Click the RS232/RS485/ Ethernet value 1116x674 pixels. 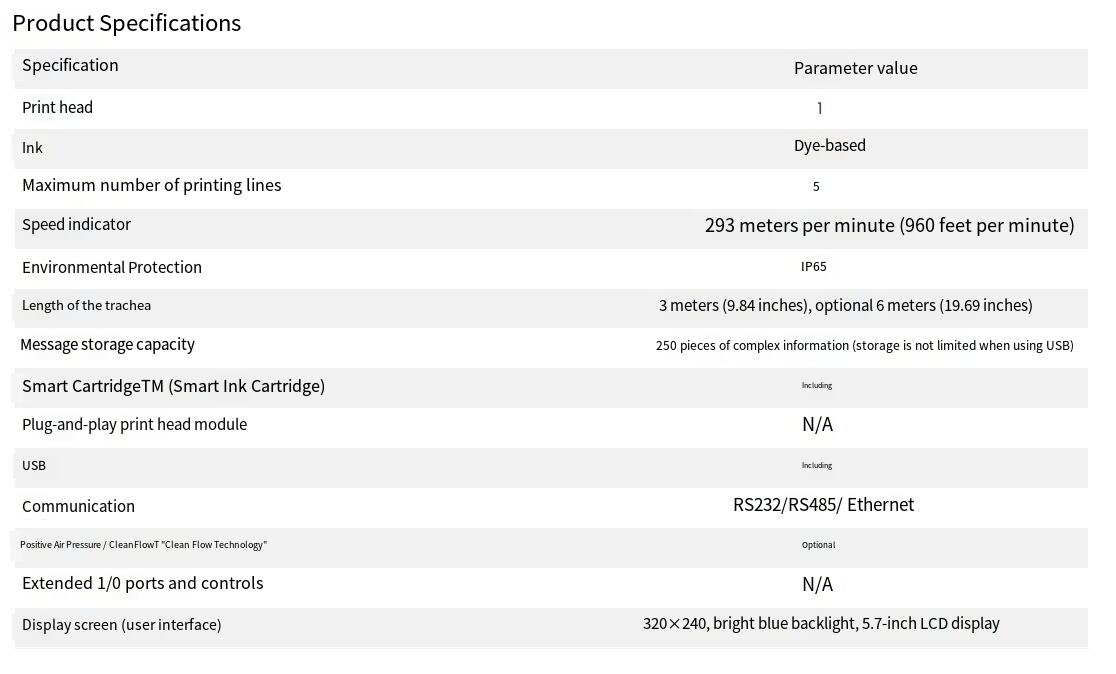823,505
